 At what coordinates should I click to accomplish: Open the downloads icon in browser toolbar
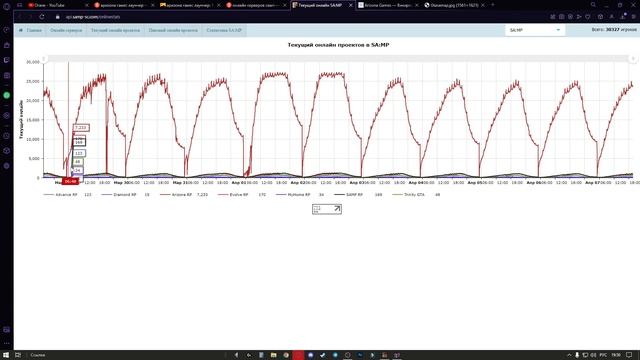[x=622, y=17]
